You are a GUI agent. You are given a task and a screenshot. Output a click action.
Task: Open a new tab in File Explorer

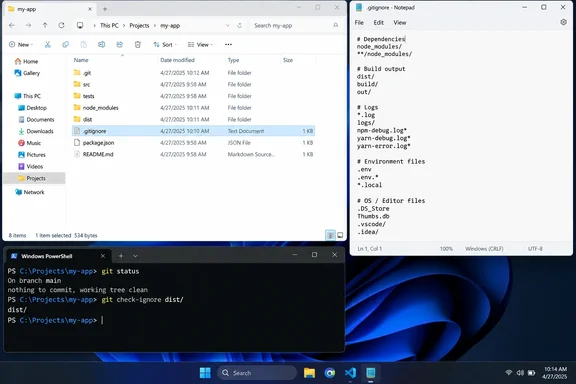[105, 9]
